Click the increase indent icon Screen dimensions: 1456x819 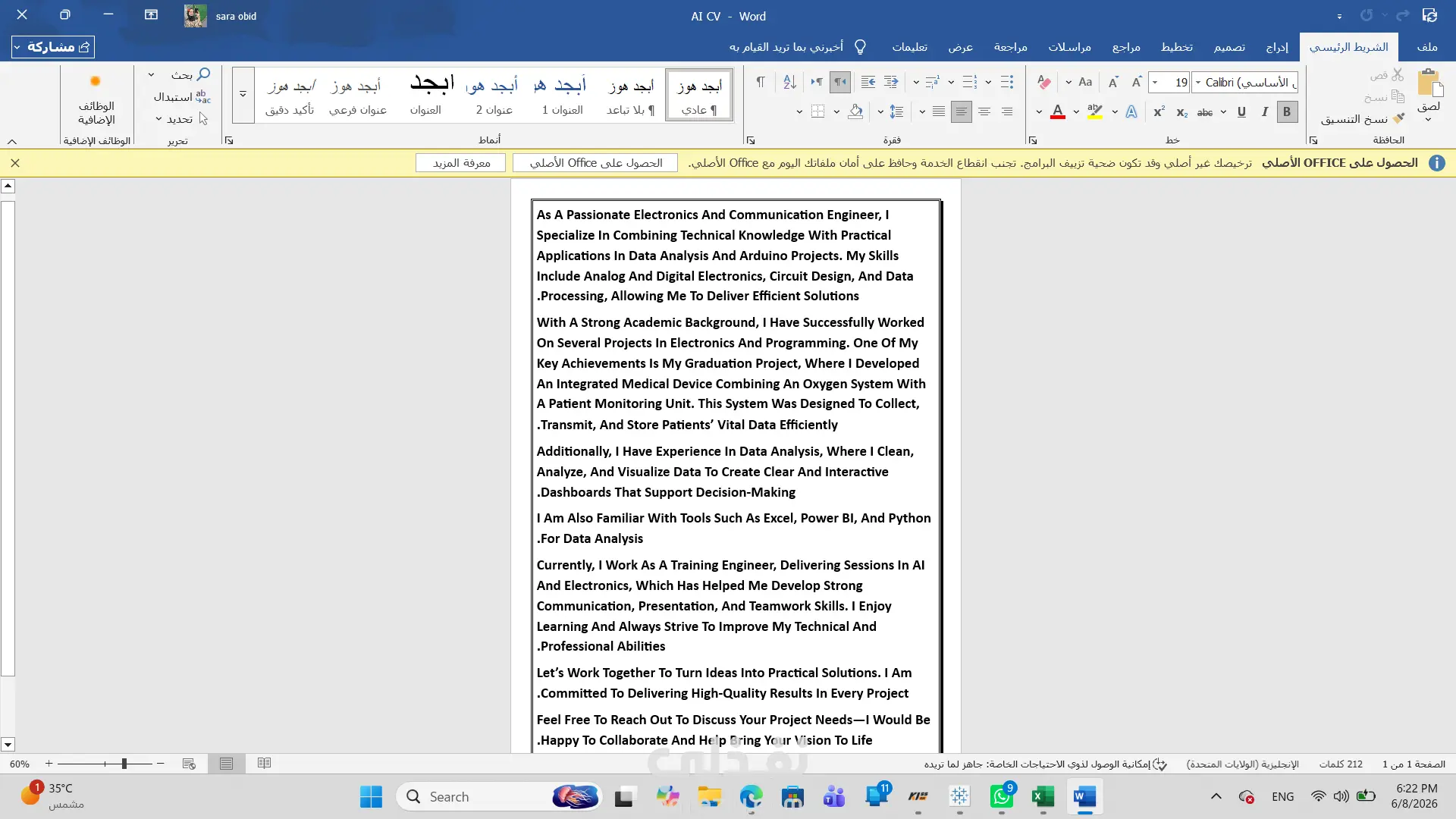click(868, 82)
